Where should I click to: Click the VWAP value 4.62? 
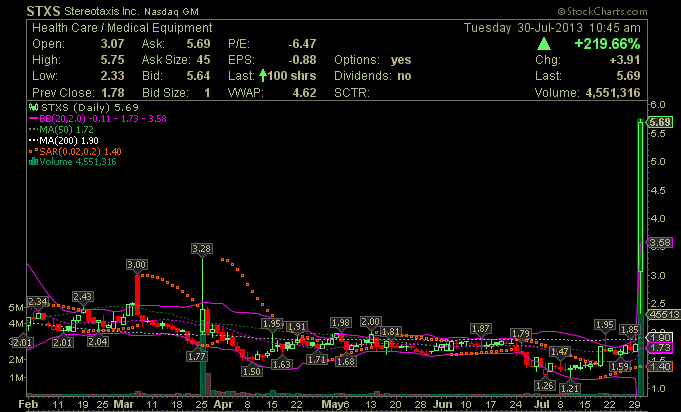304,92
